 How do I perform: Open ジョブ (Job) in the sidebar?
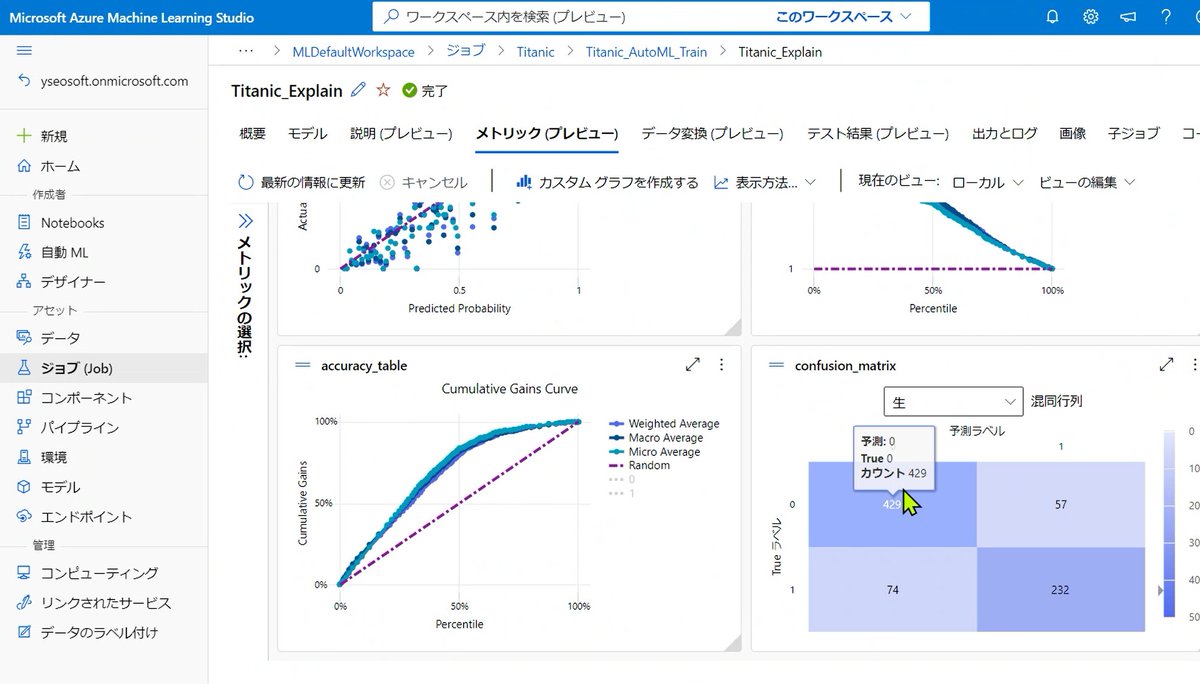(103, 368)
